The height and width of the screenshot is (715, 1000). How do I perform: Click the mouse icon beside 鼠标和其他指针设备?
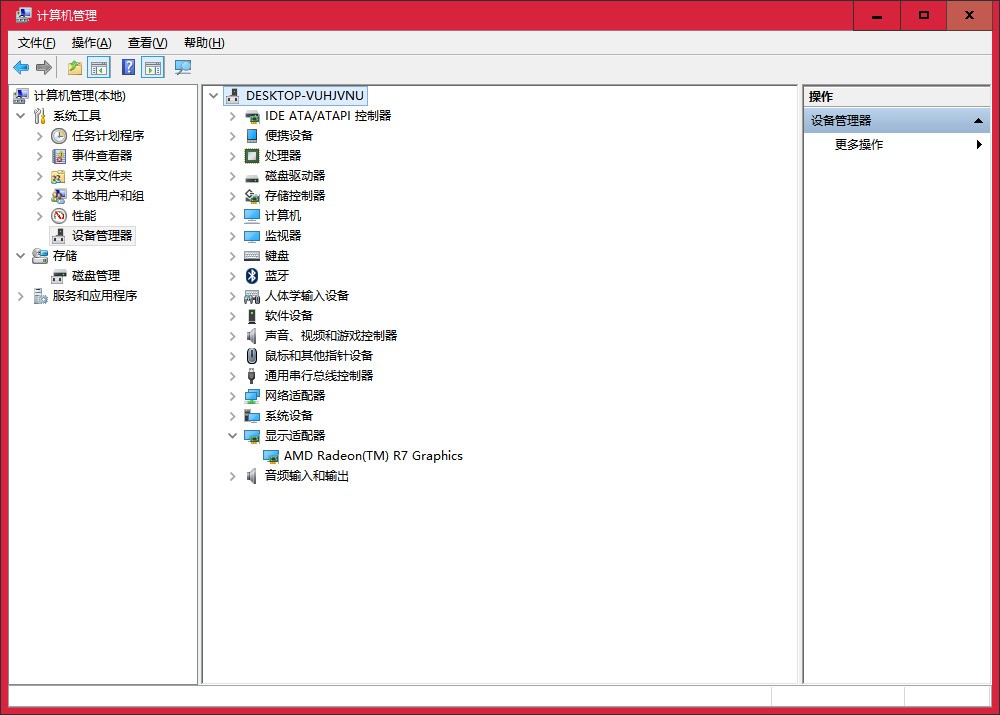pos(252,356)
